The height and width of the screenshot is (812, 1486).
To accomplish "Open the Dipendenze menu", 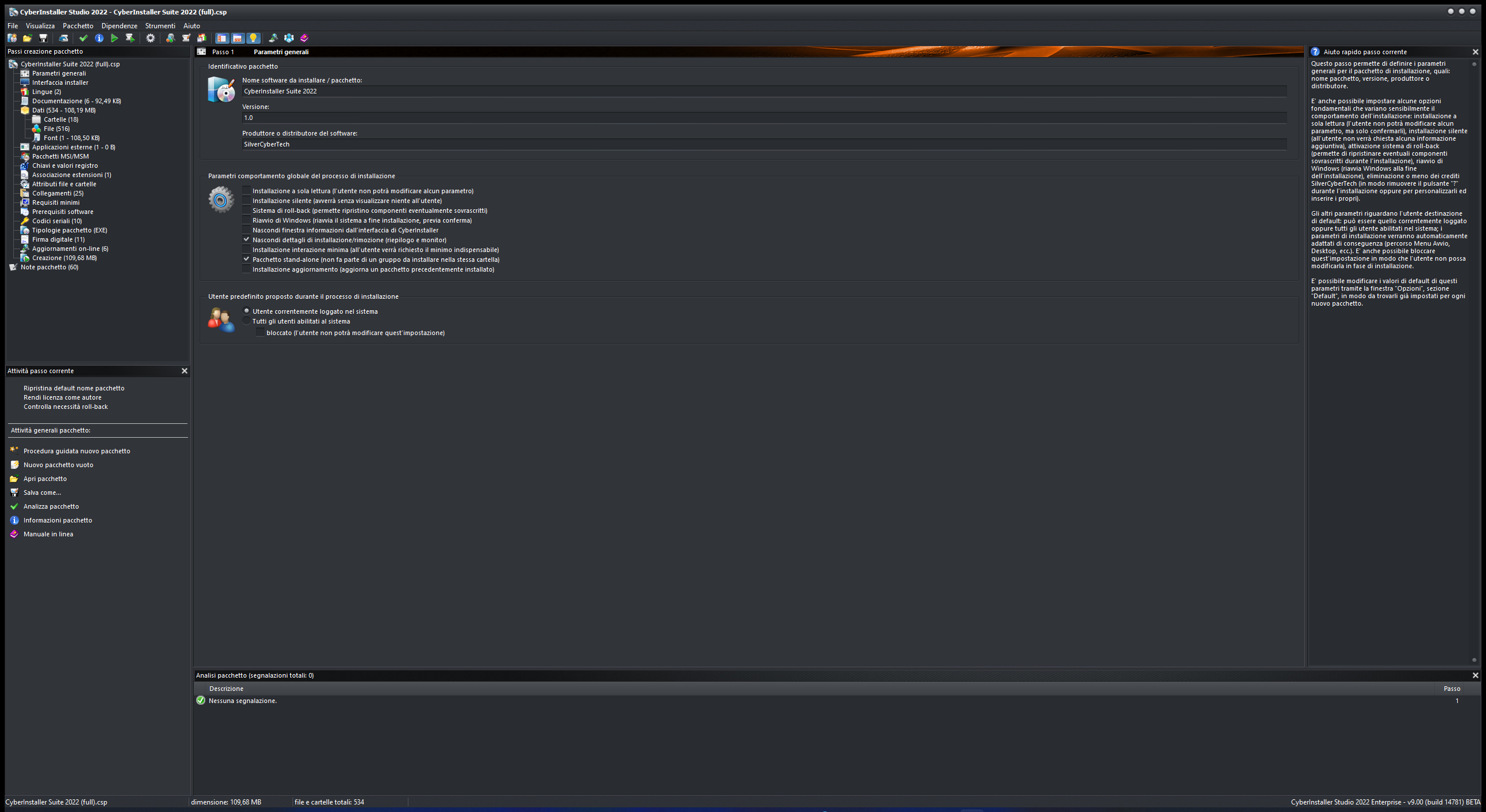I will [x=119, y=26].
